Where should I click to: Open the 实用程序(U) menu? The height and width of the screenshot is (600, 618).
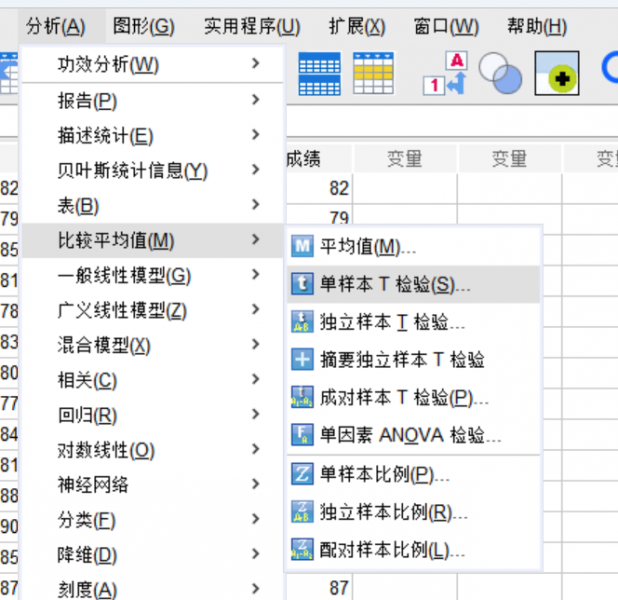coord(252,27)
